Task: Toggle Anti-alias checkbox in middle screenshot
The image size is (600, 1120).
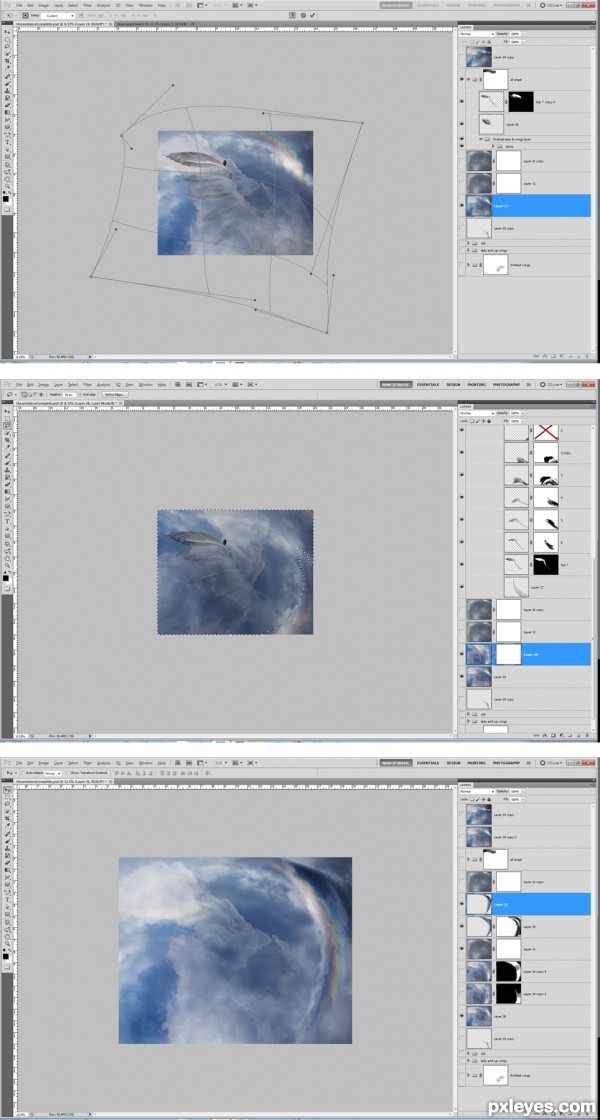Action: pos(80,394)
